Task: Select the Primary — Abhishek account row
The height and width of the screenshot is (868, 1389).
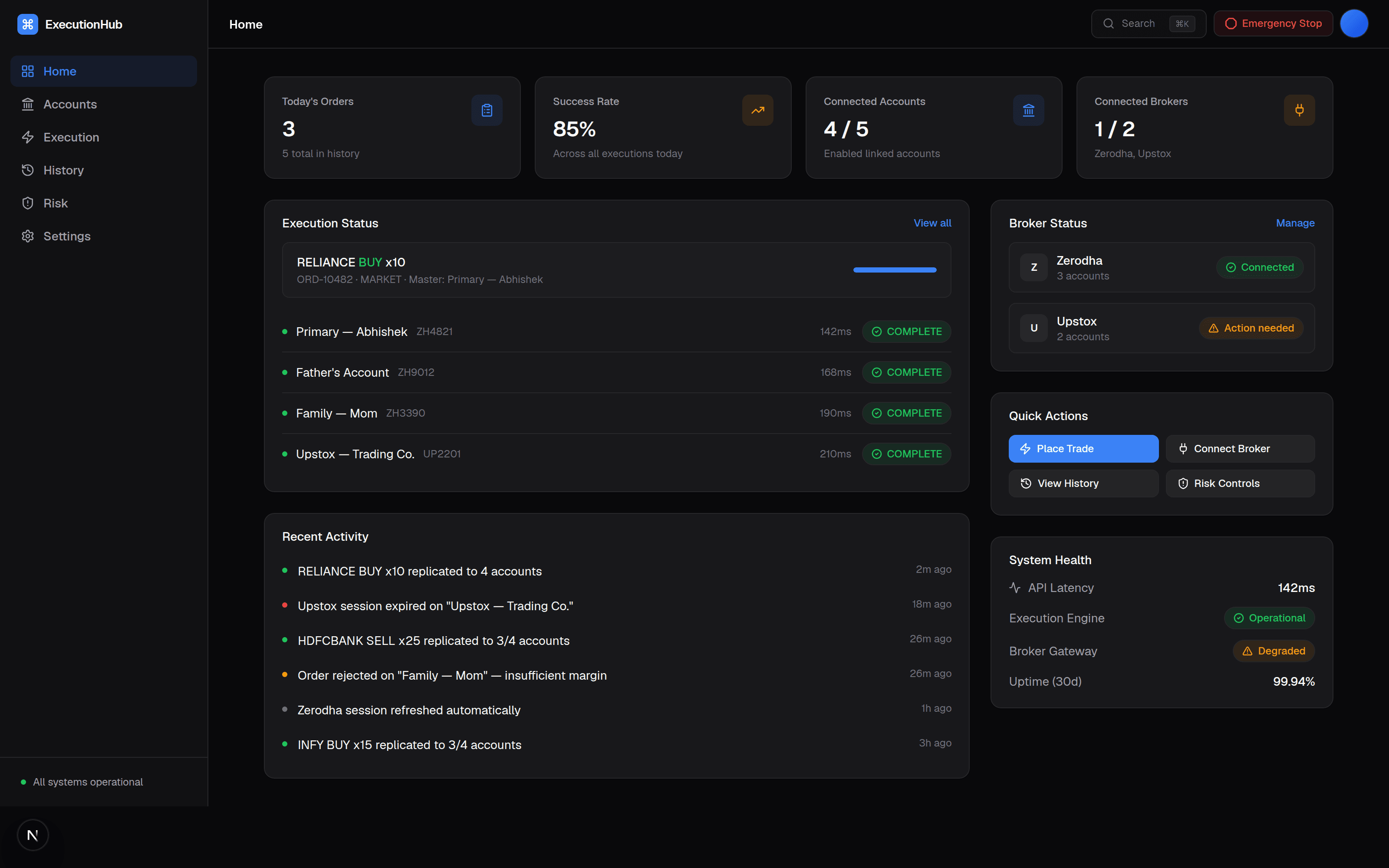Action: click(x=616, y=331)
